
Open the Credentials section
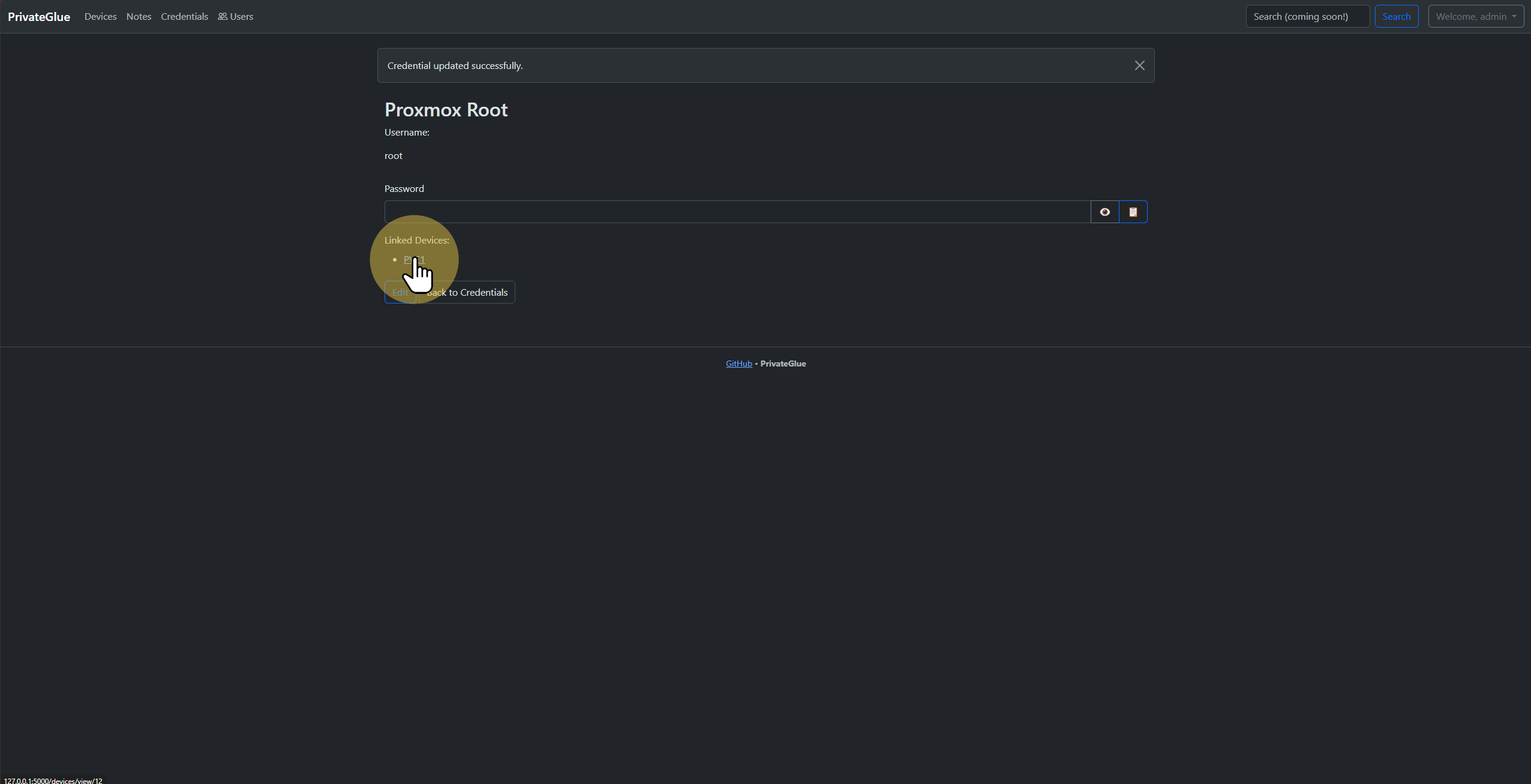tap(184, 17)
